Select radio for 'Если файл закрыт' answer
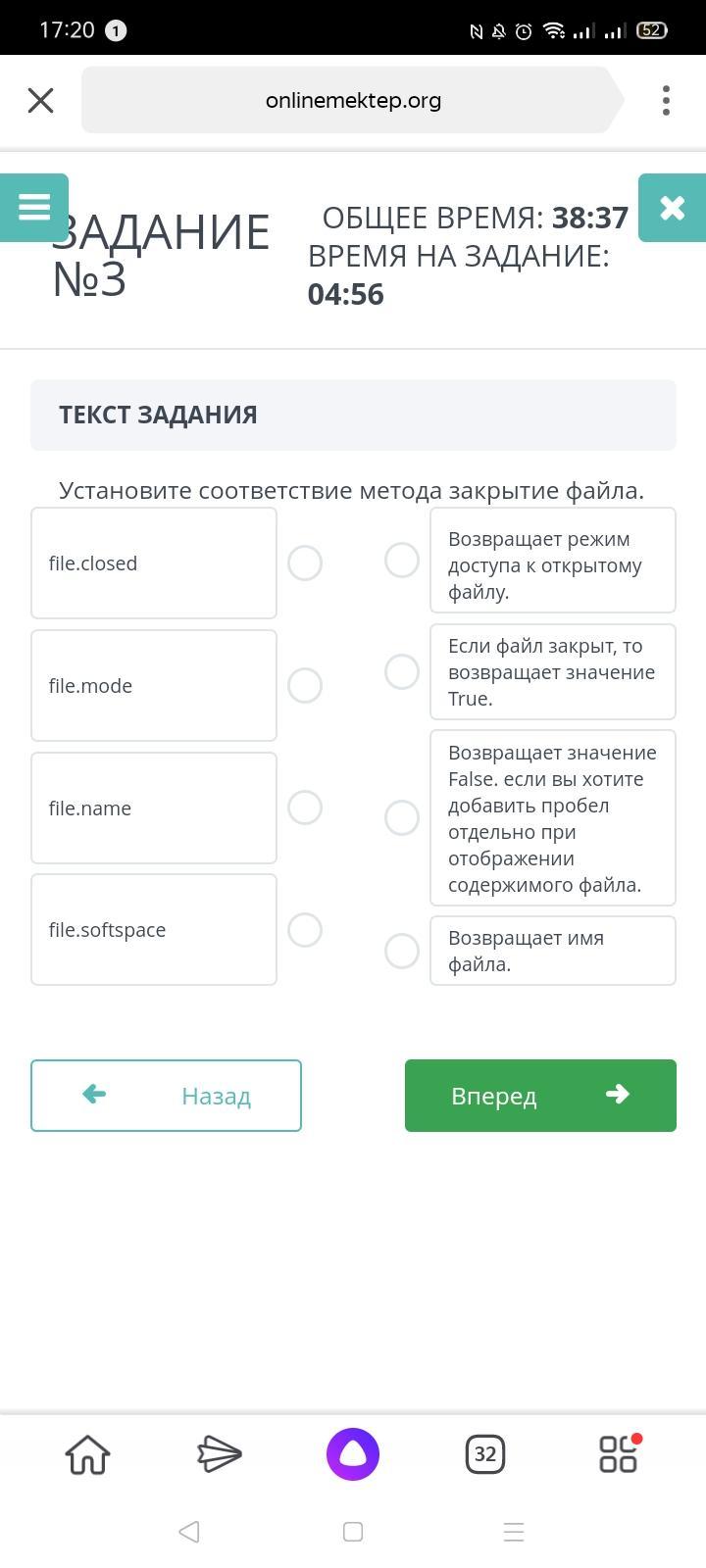Viewport: 706px width, 1568px height. (402, 672)
